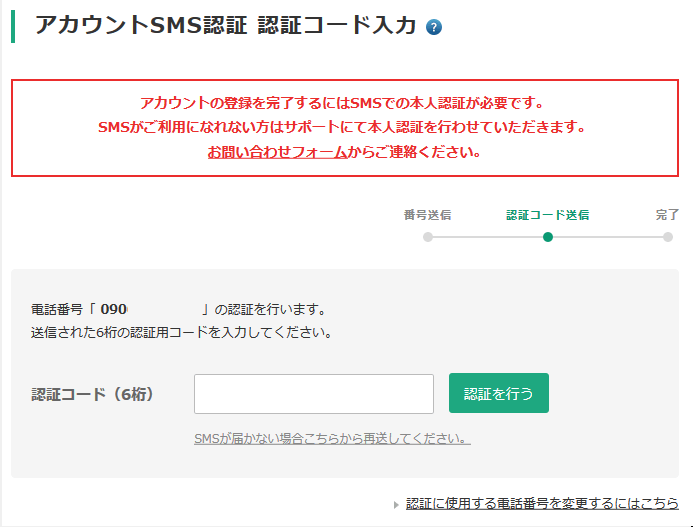Click the 完了 step label
Image resolution: width=693 pixels, height=527 pixels.
click(x=667, y=215)
